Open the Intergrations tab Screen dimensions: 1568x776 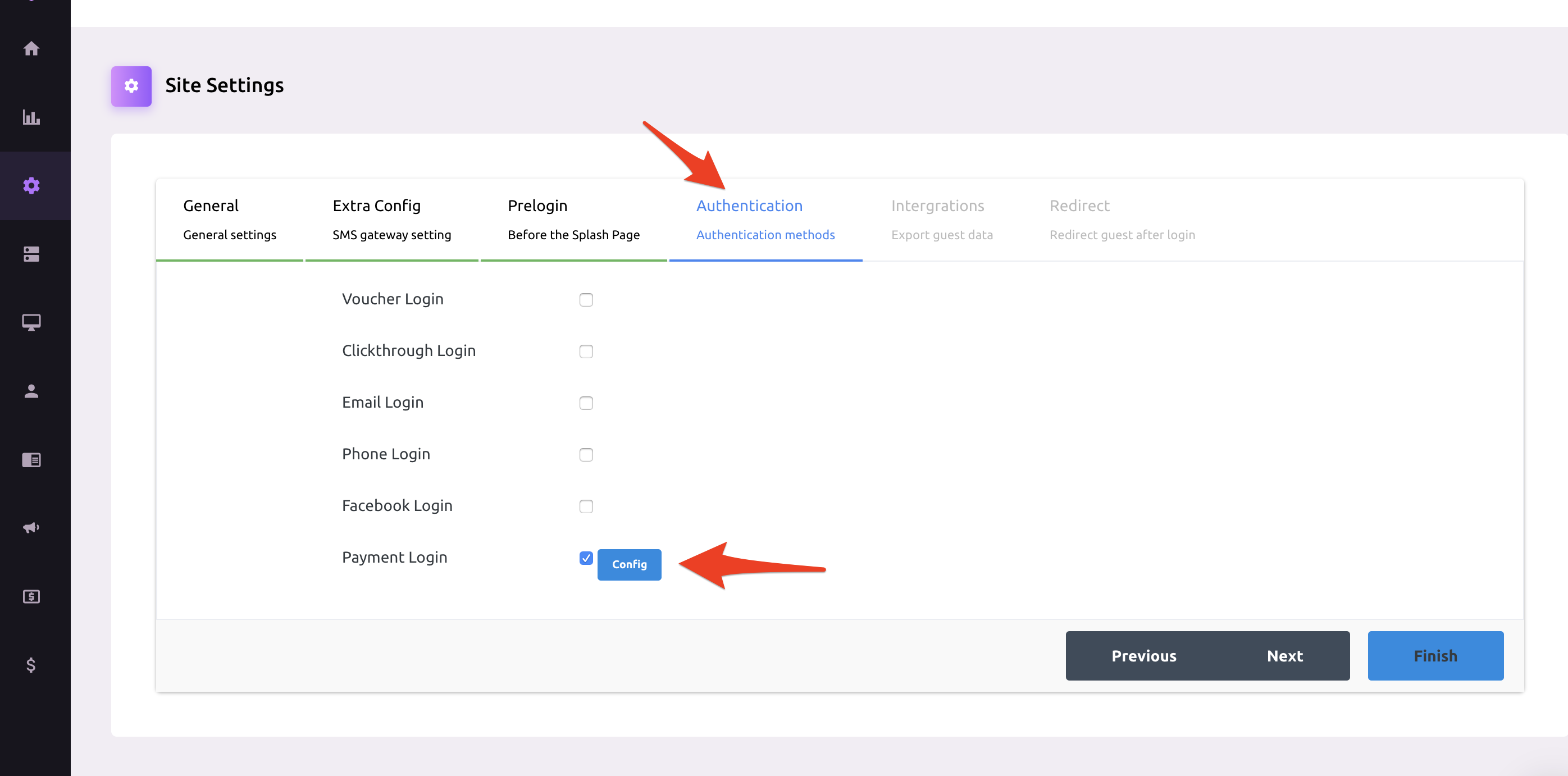tap(942, 220)
